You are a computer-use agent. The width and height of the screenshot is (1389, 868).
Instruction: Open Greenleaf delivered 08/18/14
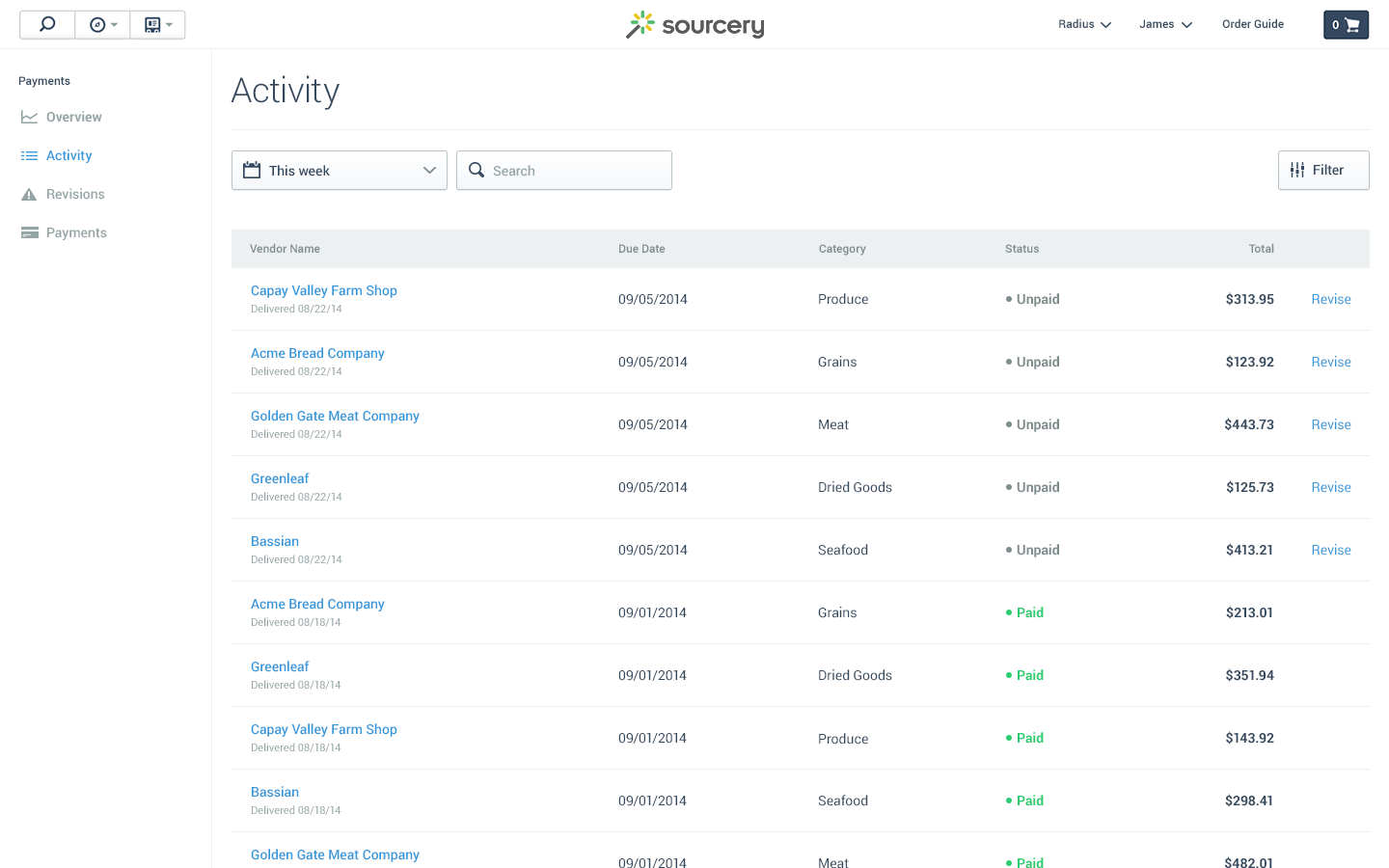pyautogui.click(x=280, y=666)
